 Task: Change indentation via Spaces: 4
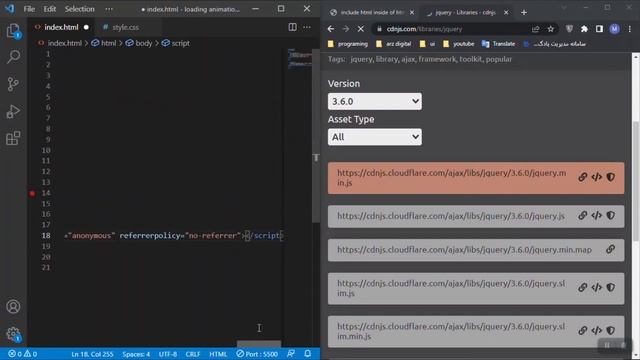tap(136, 354)
